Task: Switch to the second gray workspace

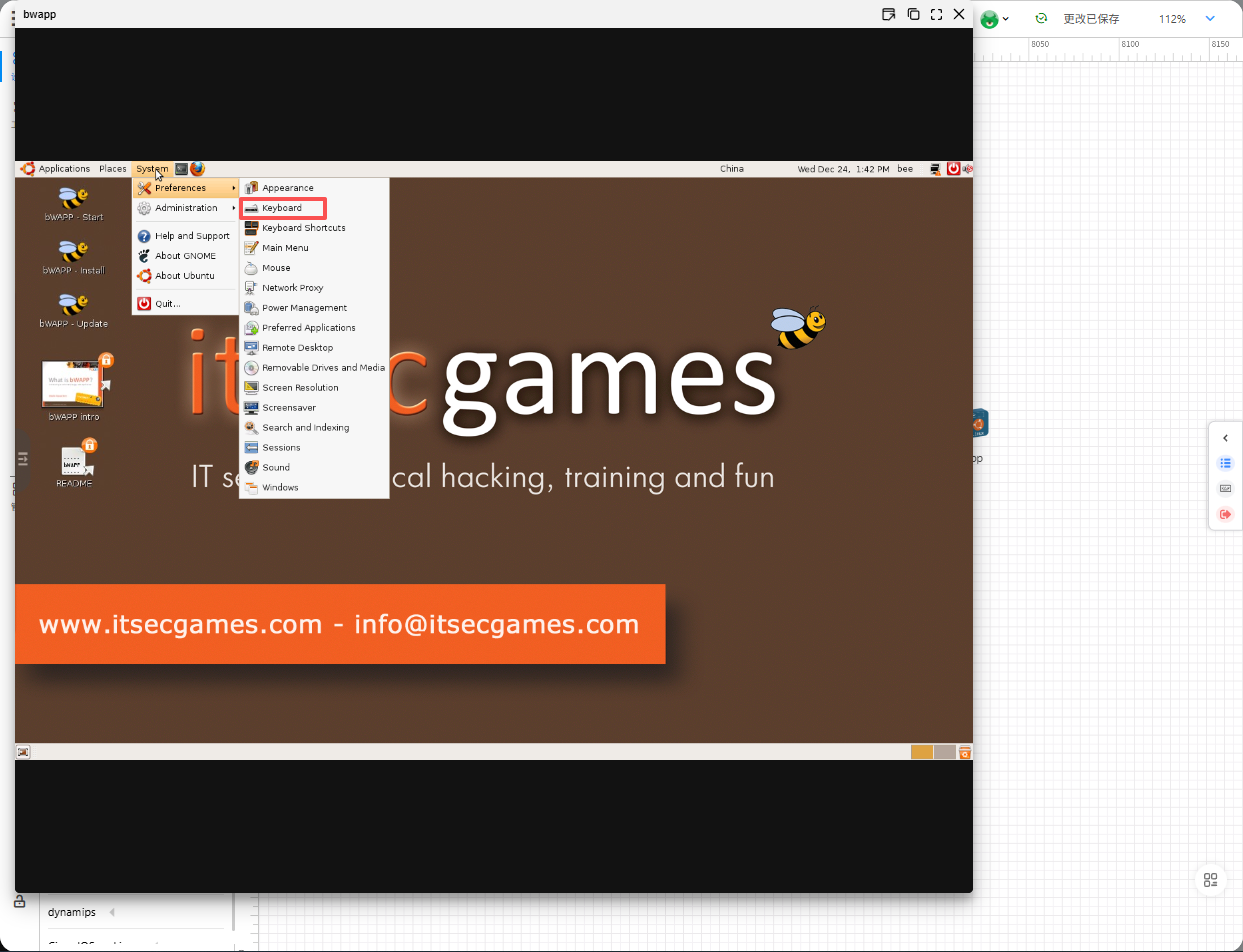Action: click(x=944, y=752)
